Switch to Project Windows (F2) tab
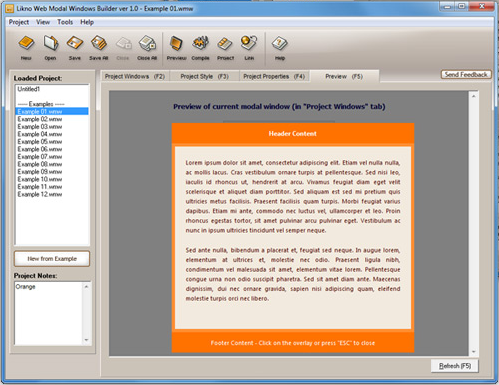The image size is (499, 385). pyautogui.click(x=135, y=76)
